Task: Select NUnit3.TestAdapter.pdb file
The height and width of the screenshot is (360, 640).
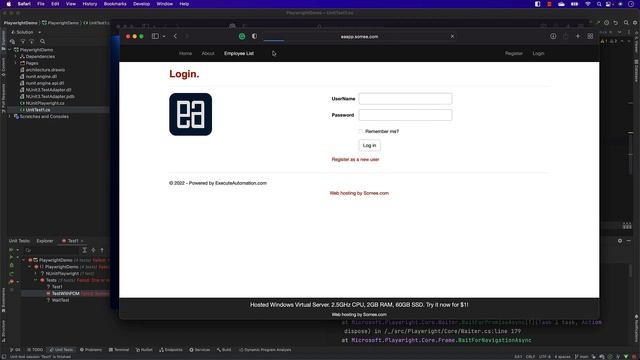Action: 50,96
